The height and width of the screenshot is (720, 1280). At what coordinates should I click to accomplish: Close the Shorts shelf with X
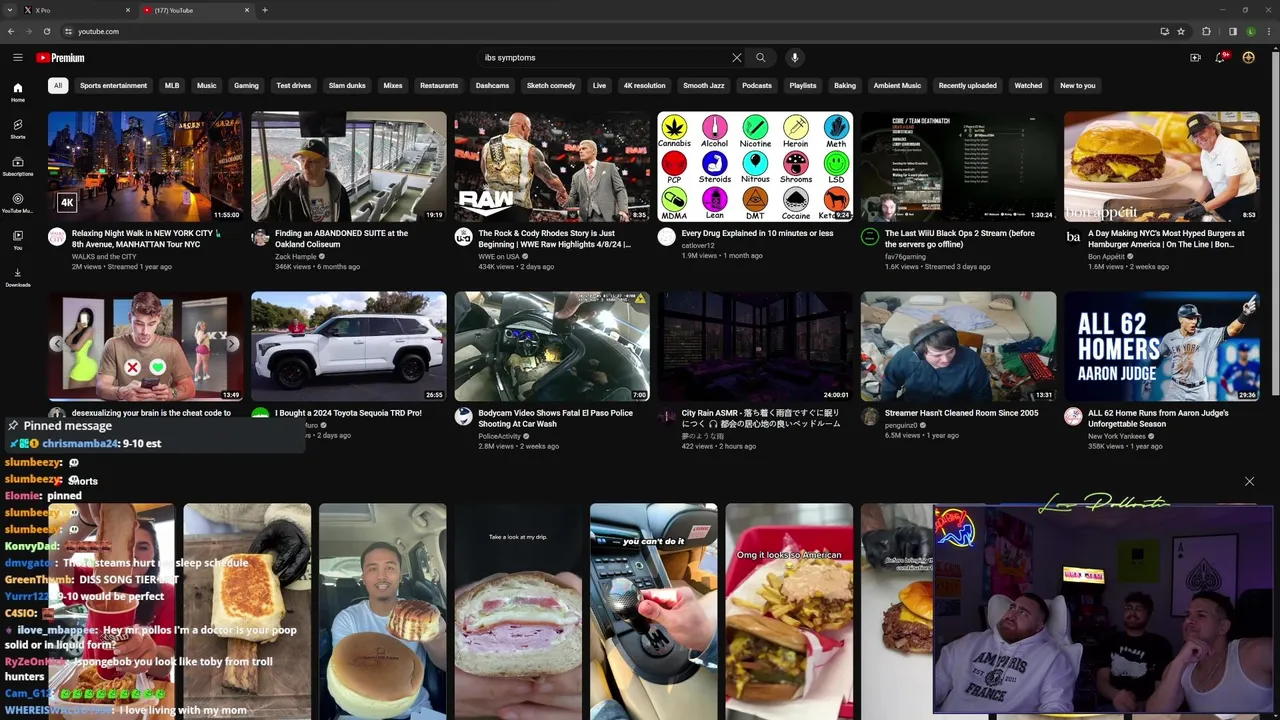pyautogui.click(x=1249, y=482)
